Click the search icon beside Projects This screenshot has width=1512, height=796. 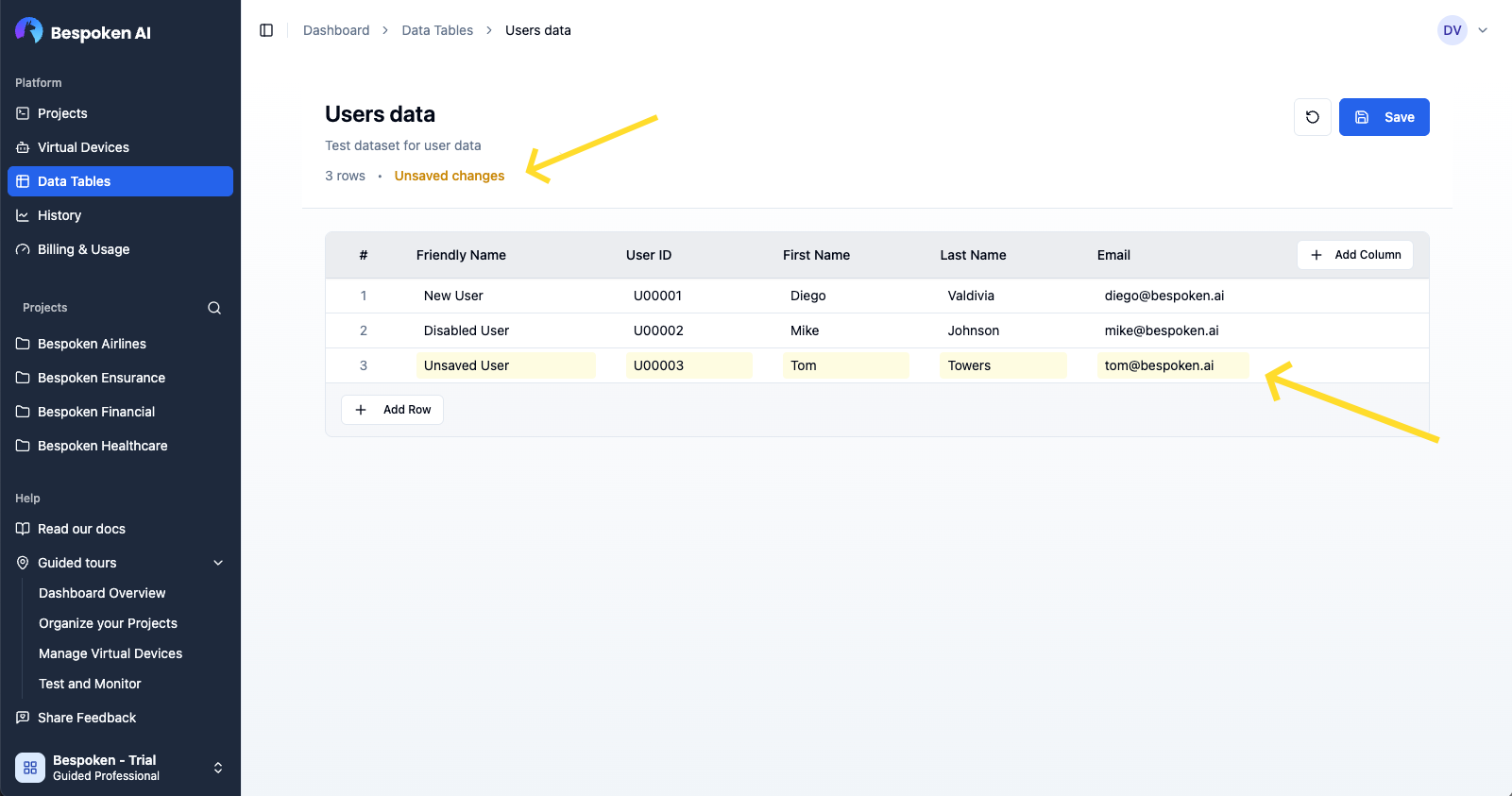pyautogui.click(x=214, y=308)
